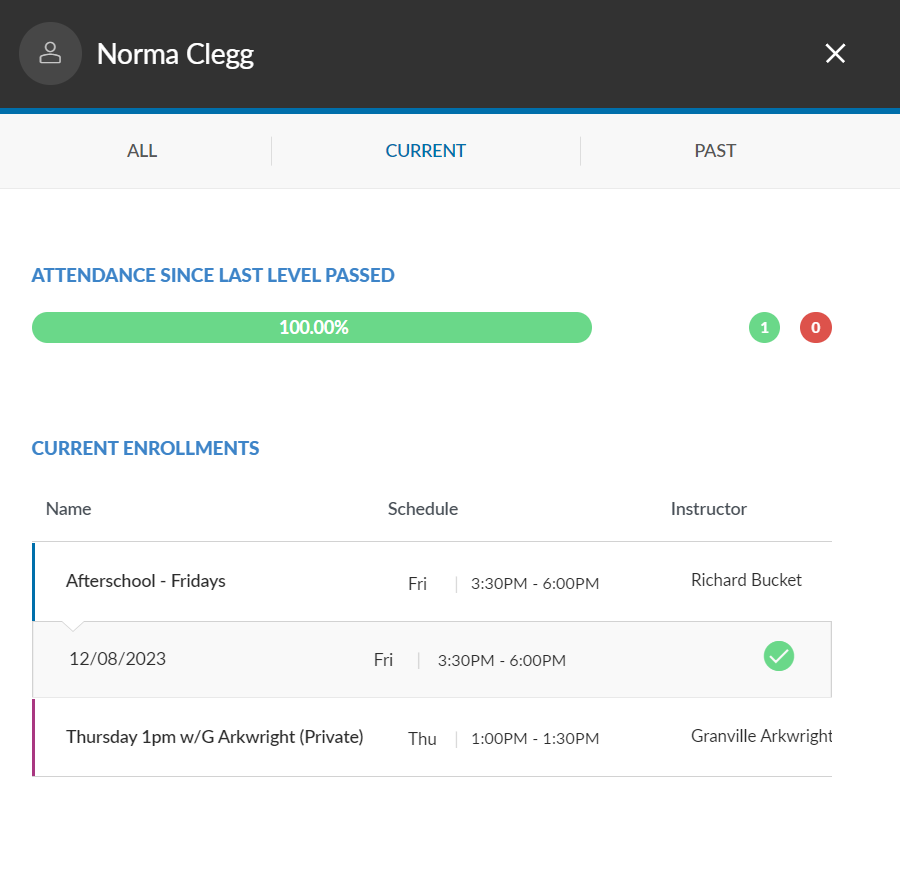Click the 1:00PM - 1:30PM schedule time
The image size is (900, 874).
tap(535, 739)
